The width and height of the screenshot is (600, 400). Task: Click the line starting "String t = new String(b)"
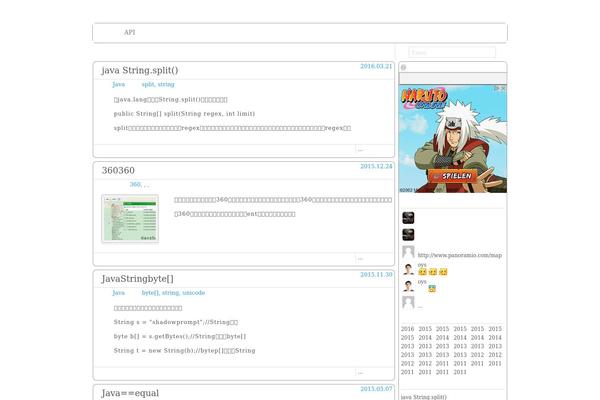click(x=184, y=351)
